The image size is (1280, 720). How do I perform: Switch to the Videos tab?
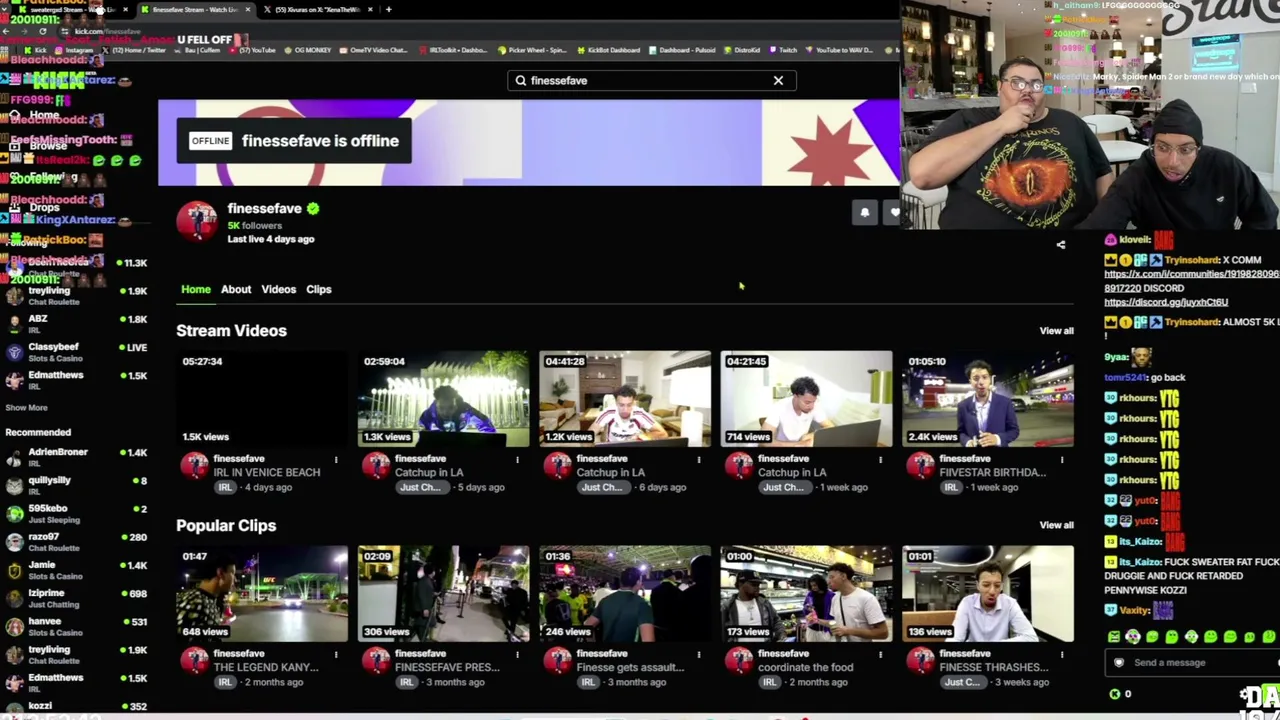point(279,289)
